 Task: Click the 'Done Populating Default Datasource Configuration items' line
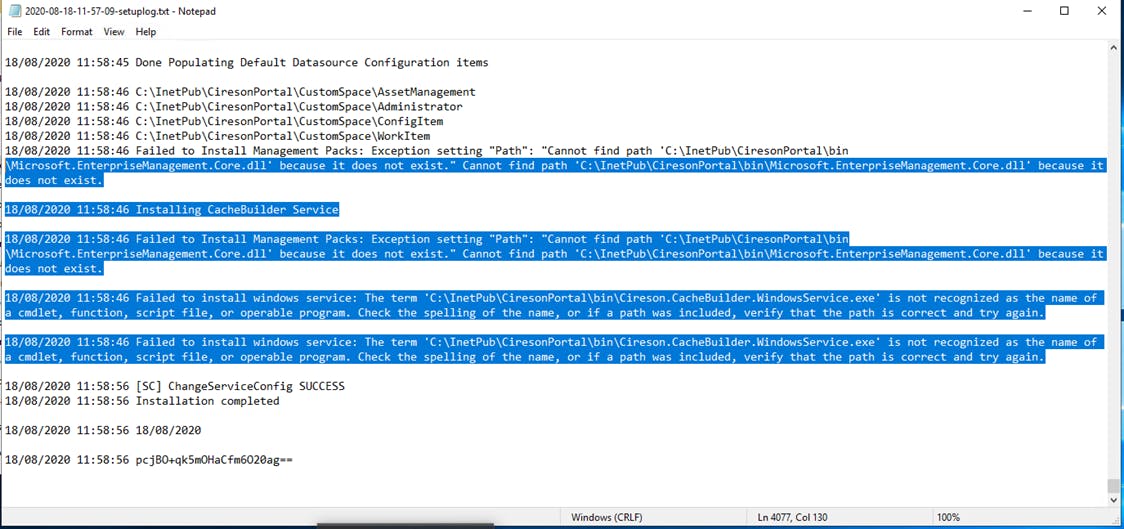click(247, 62)
